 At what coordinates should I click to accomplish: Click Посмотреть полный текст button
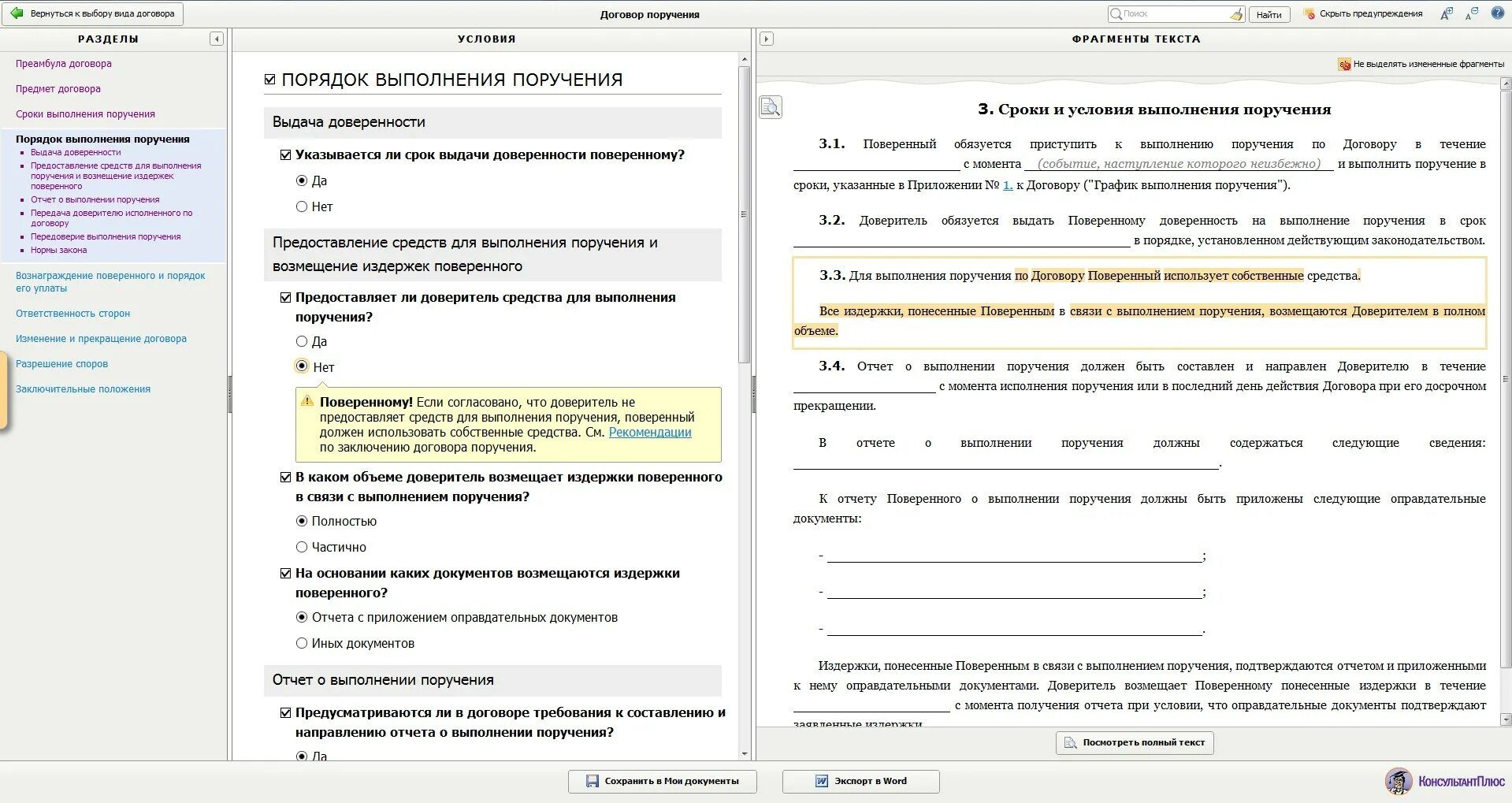1135,742
